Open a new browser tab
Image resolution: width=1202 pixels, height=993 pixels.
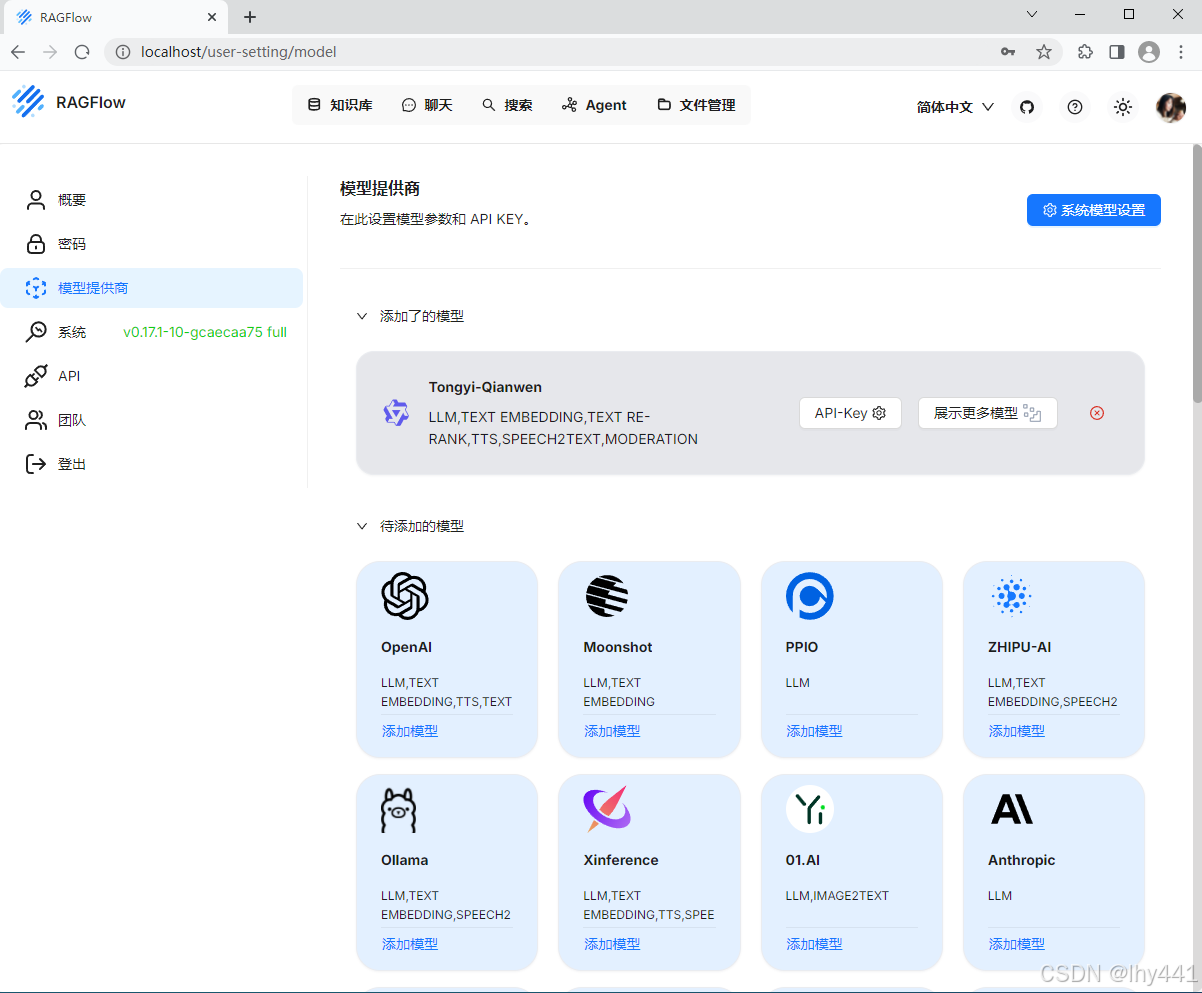tap(250, 17)
